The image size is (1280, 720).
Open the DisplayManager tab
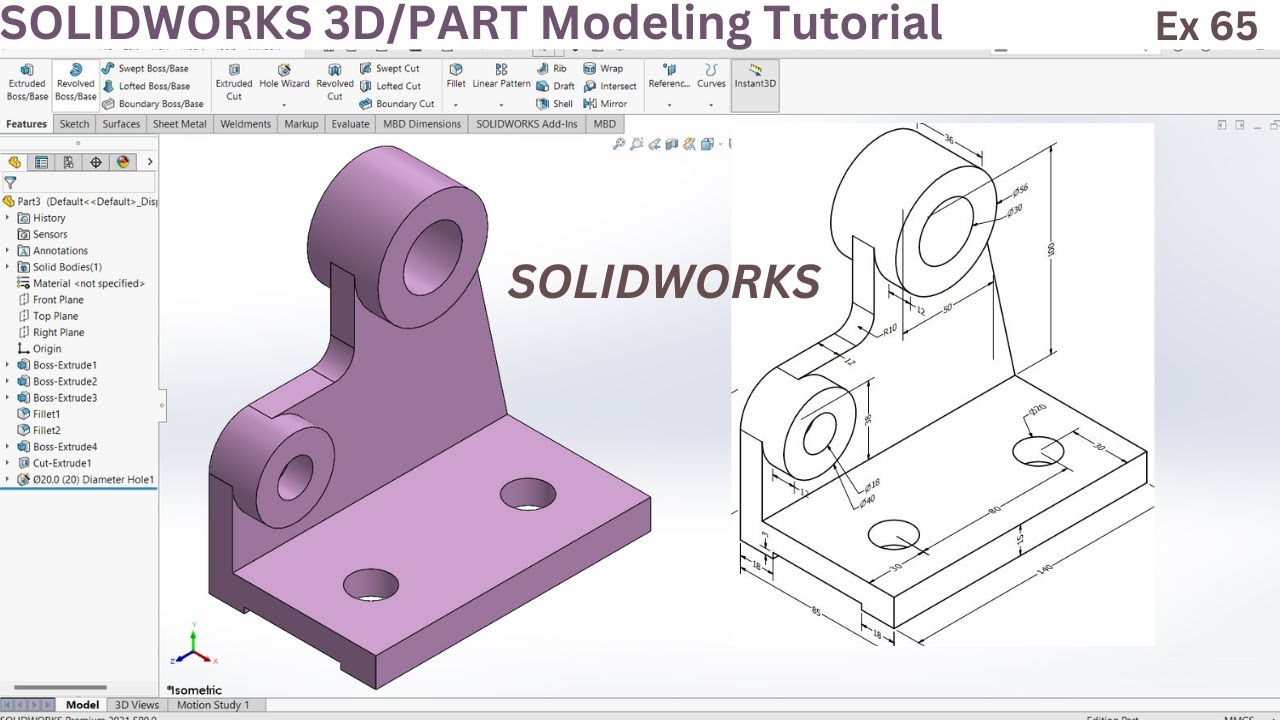tap(123, 162)
